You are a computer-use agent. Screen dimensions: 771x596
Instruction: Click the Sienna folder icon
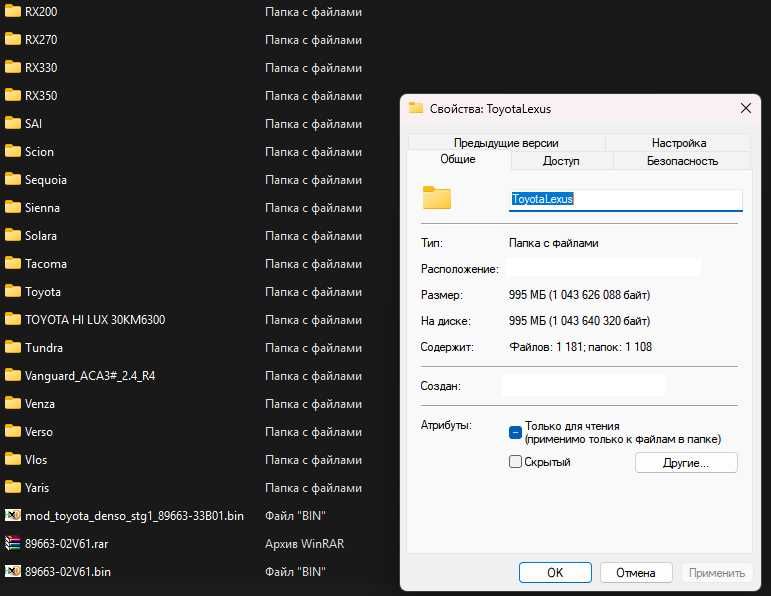point(13,207)
